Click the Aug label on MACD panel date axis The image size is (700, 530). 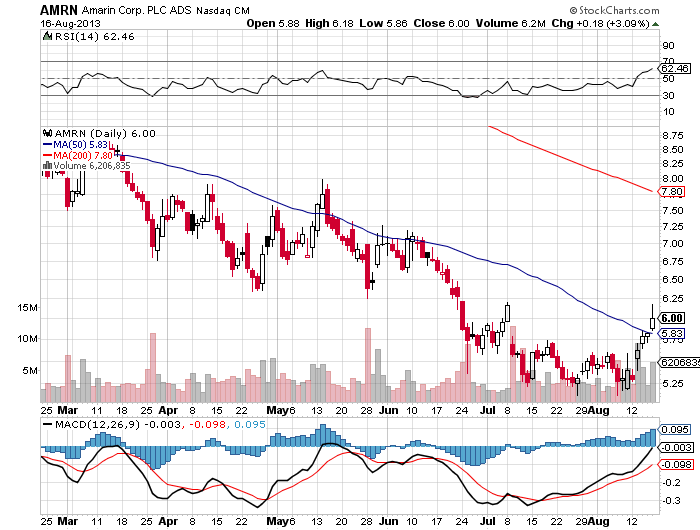598,521
